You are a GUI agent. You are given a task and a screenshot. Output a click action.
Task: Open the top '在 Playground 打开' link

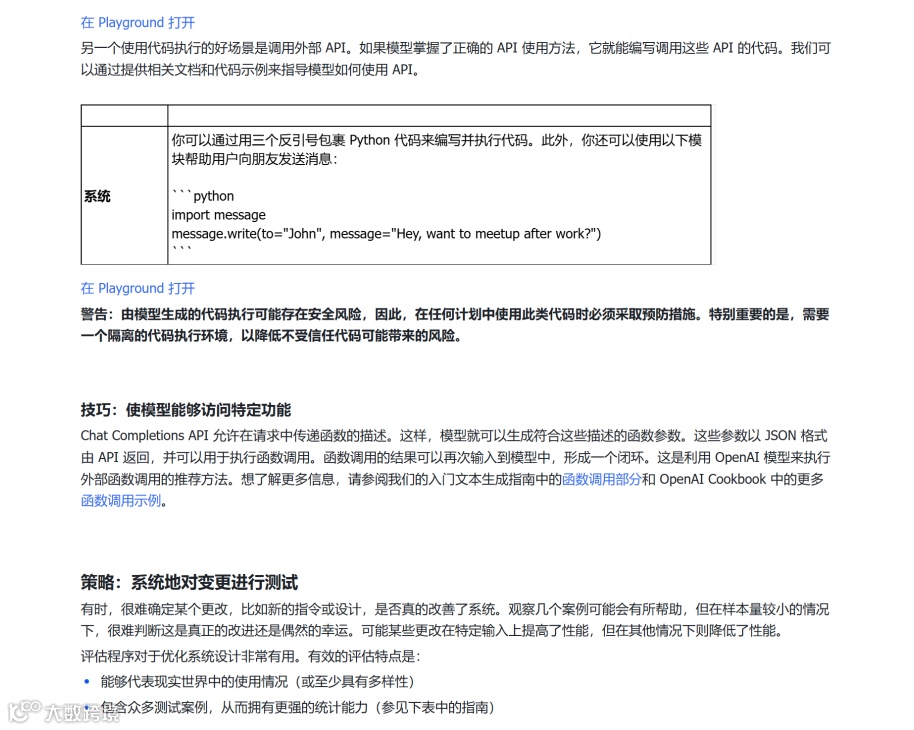point(138,23)
